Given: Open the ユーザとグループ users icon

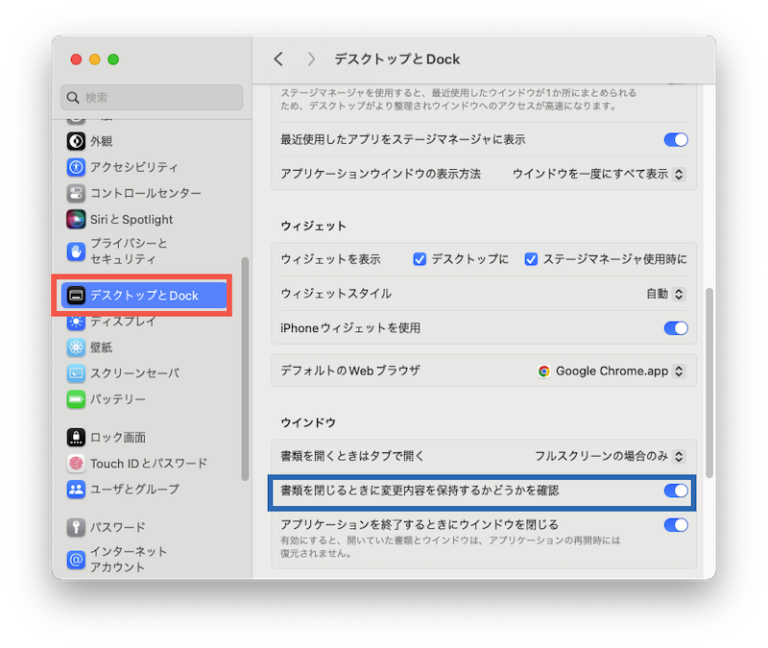Looking at the screenshot, I should [76, 489].
